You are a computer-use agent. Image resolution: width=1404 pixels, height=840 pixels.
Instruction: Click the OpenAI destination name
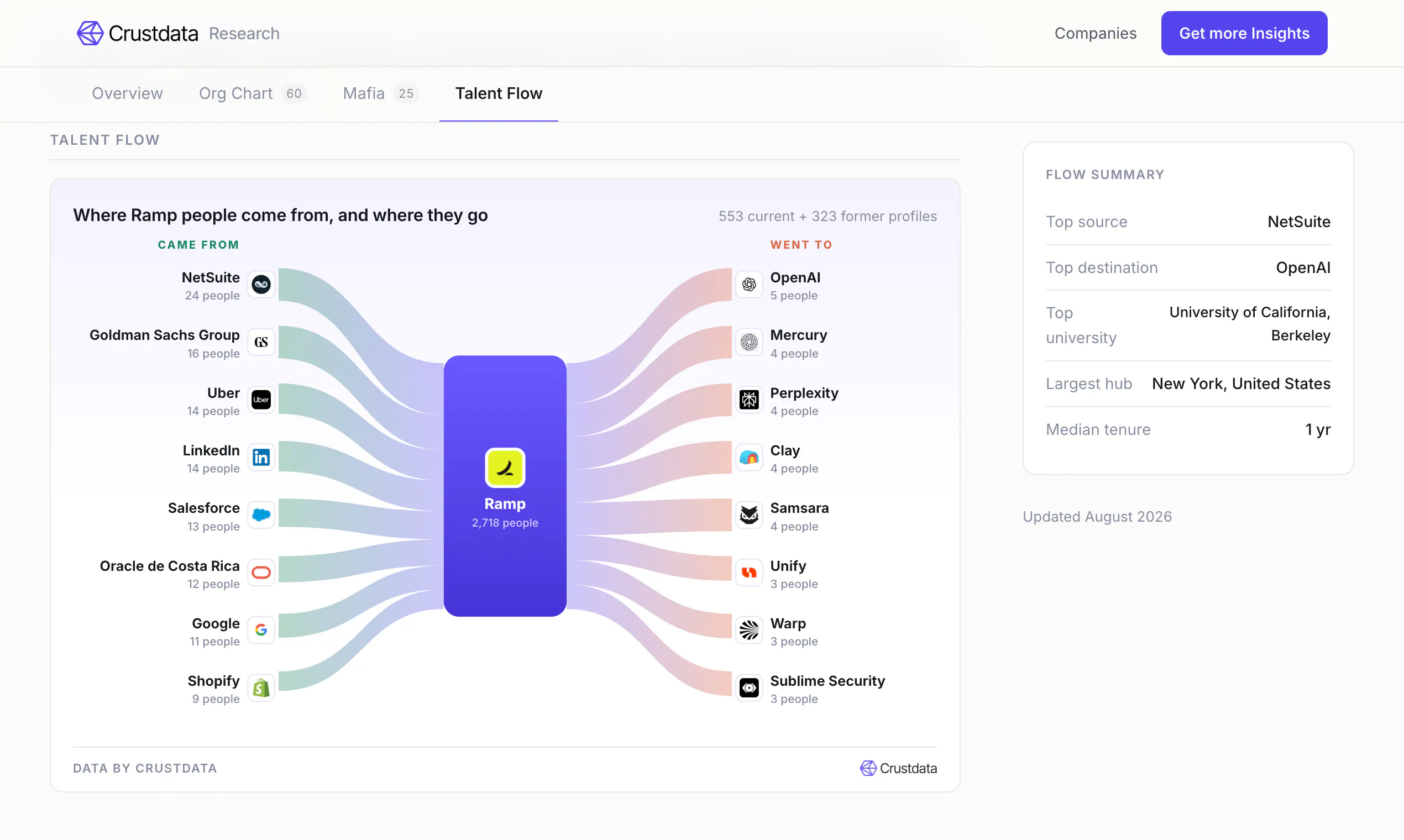click(x=795, y=277)
